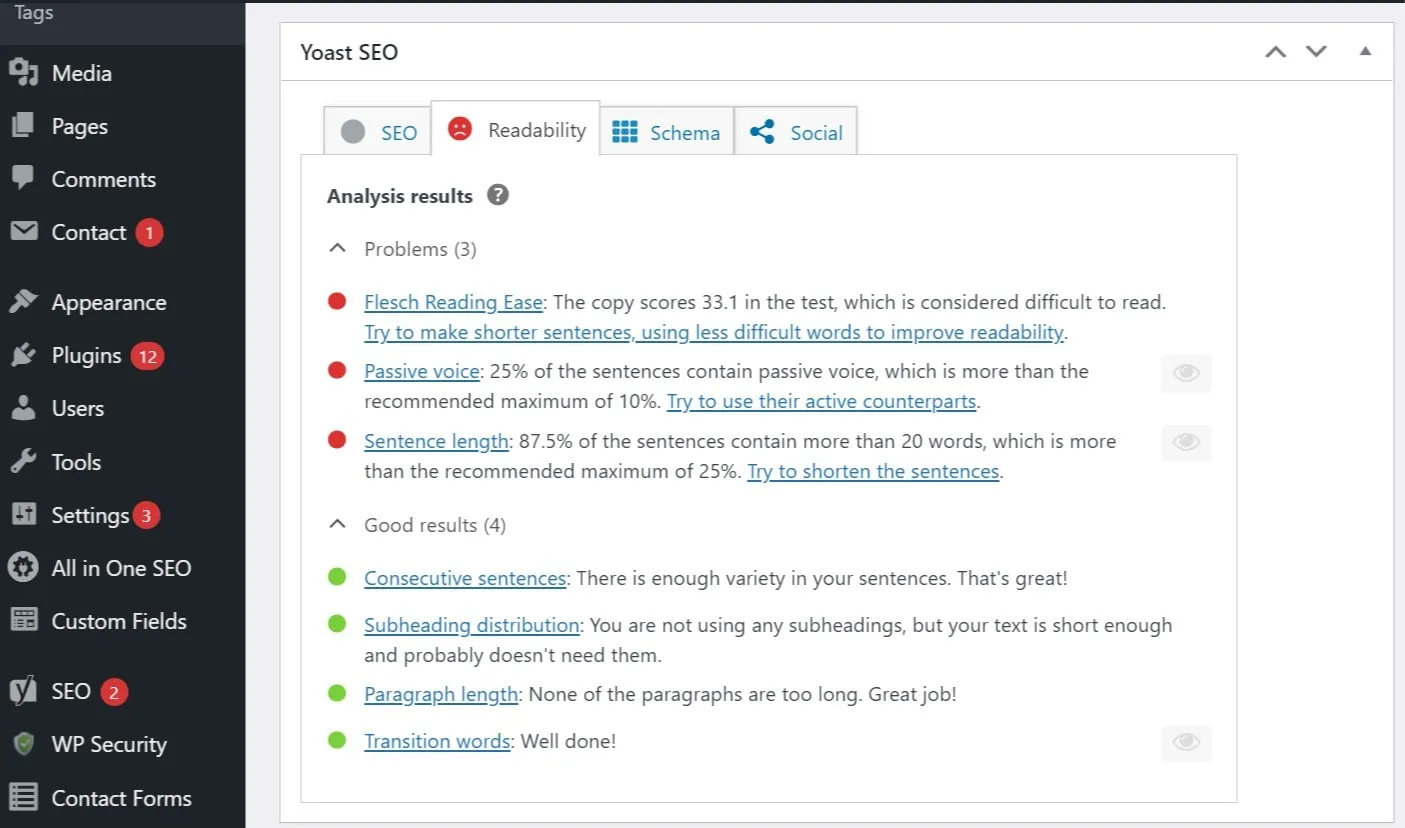Switch to the Social tab

pyautogui.click(x=796, y=133)
